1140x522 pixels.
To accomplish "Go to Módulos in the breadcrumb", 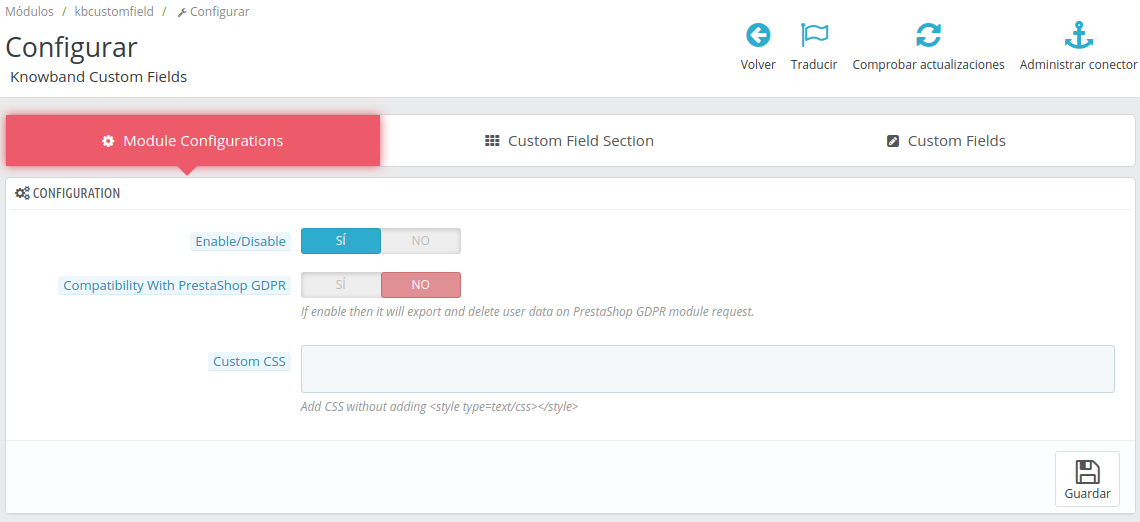I will [29, 12].
